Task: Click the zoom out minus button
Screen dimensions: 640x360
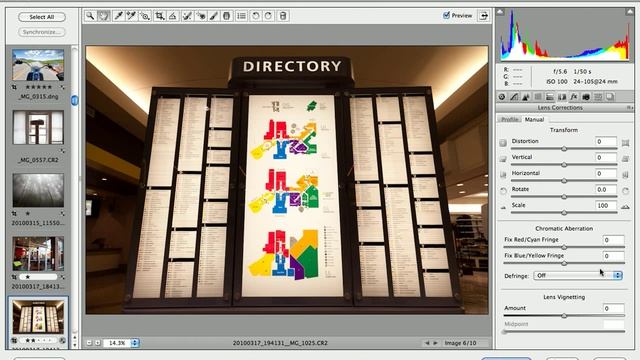Action: point(89,343)
